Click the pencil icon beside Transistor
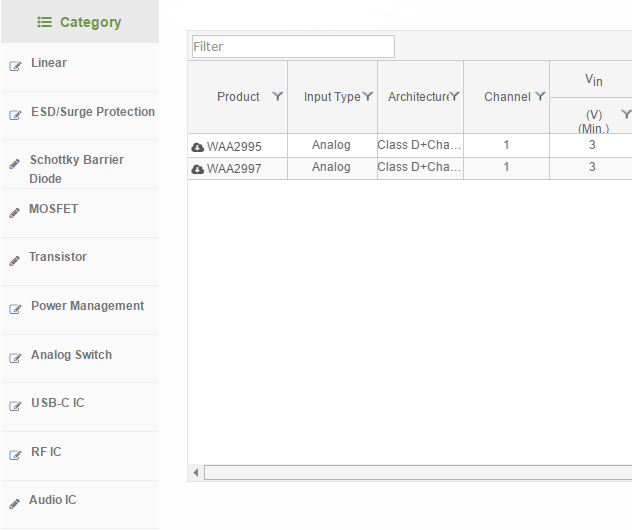This screenshot has height=530, width=632. coord(15,261)
